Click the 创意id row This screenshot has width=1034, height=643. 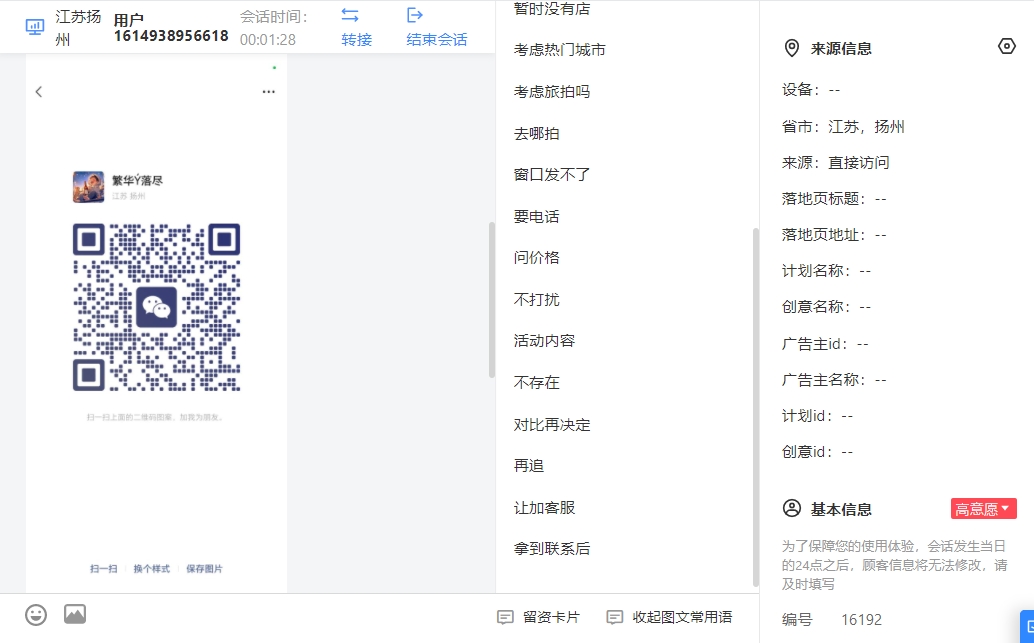pos(818,452)
